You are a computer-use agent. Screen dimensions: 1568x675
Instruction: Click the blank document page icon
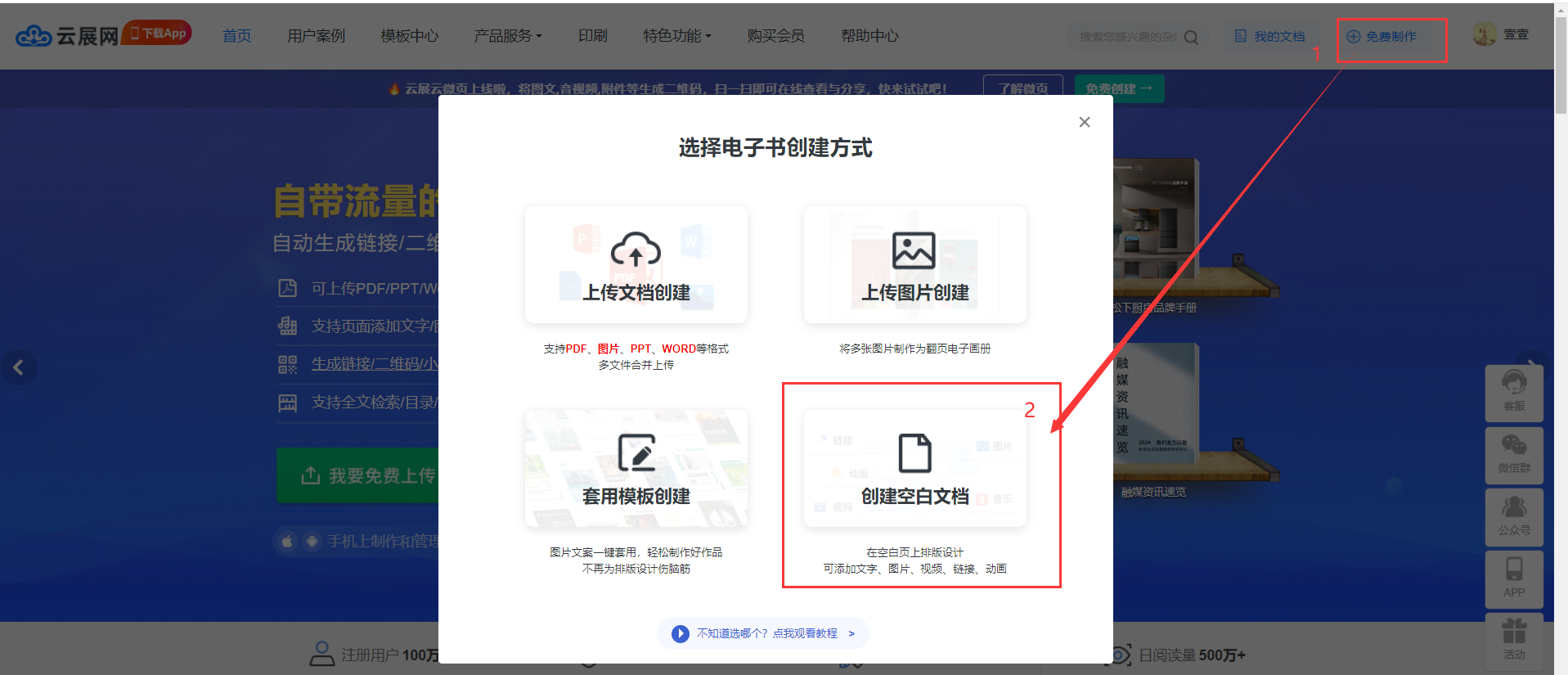(914, 452)
